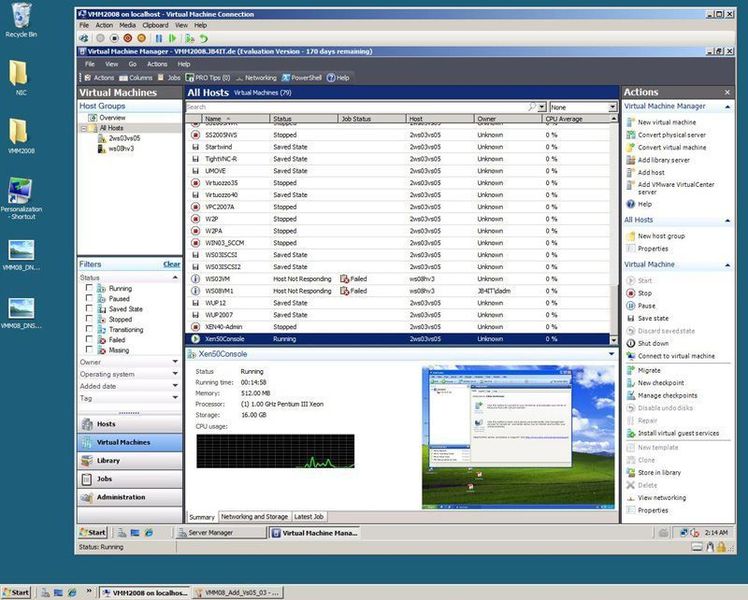This screenshot has height=600, width=748.
Task: Click Add VMware VirtualCenter server action
Action: [x=670, y=188]
